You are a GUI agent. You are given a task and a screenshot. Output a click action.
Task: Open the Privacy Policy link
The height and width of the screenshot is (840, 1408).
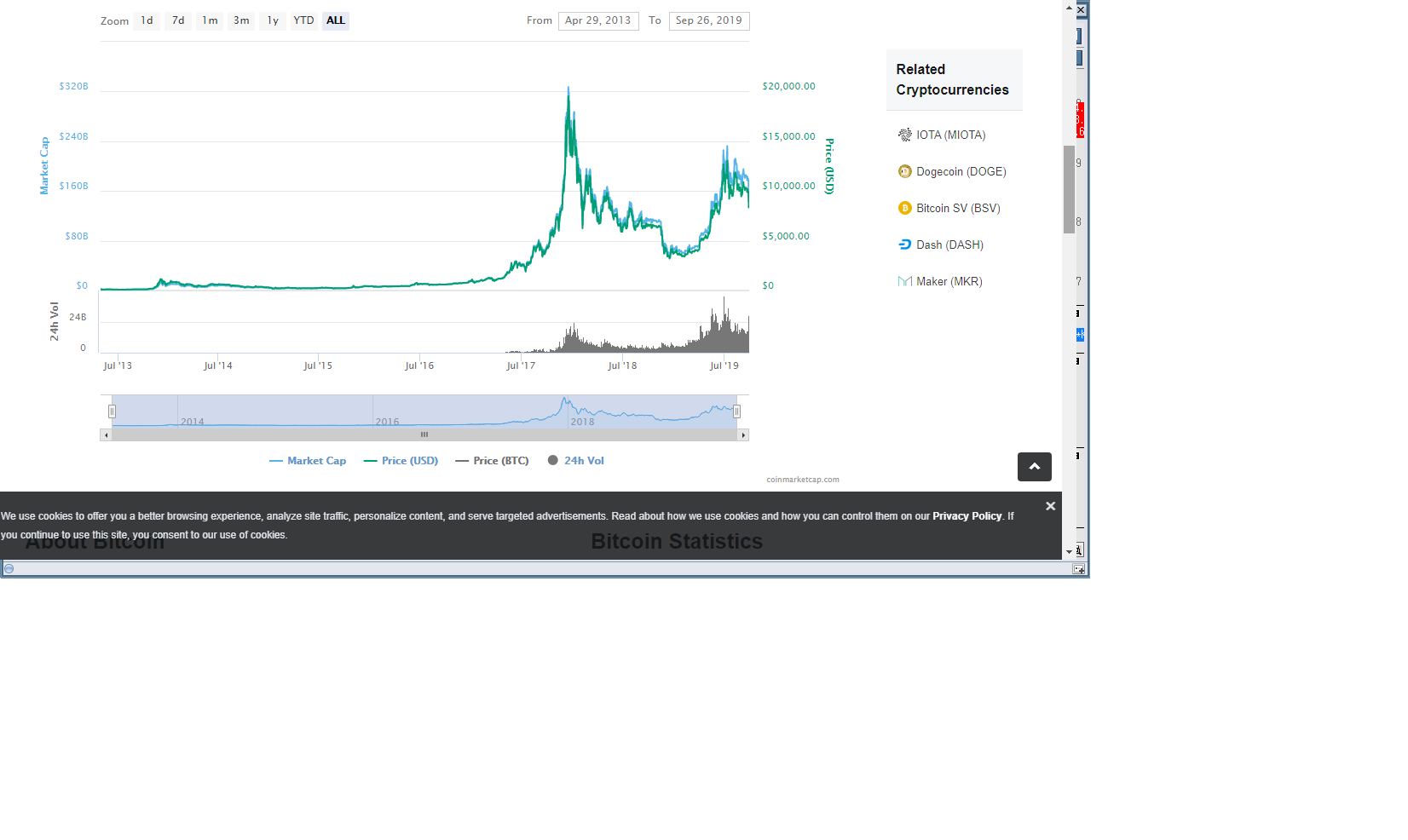click(x=967, y=516)
